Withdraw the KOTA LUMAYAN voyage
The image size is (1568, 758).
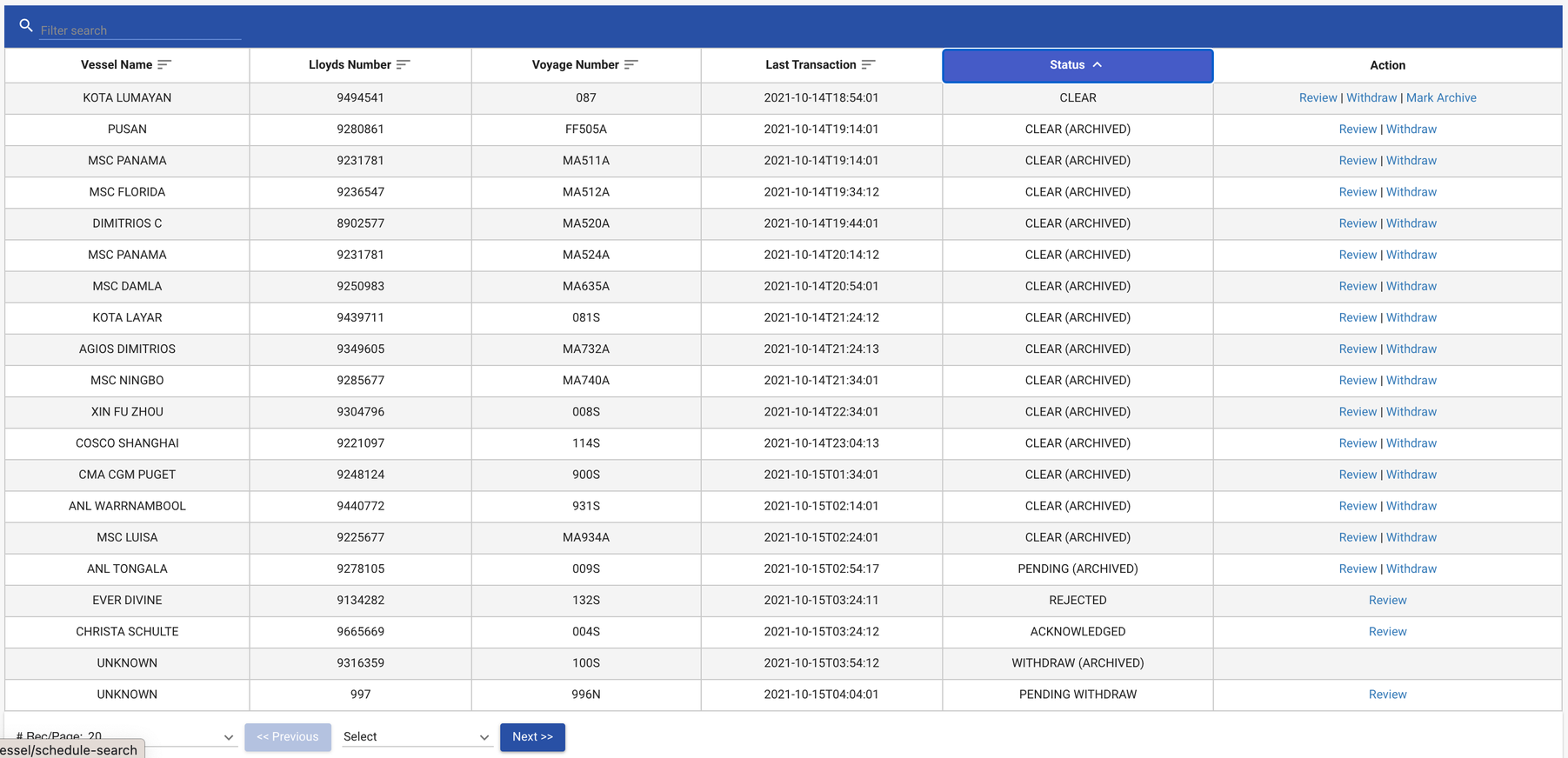[x=1371, y=98]
